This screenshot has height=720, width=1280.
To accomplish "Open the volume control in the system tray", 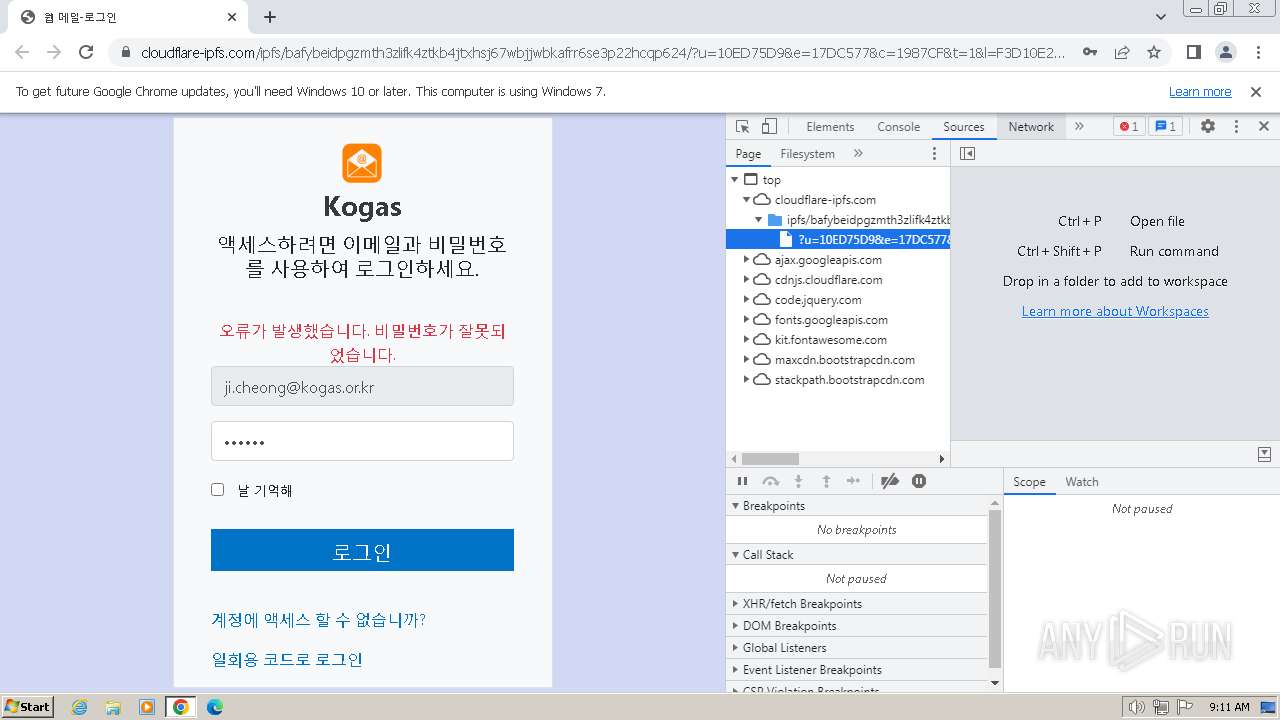I will pos(1136,707).
